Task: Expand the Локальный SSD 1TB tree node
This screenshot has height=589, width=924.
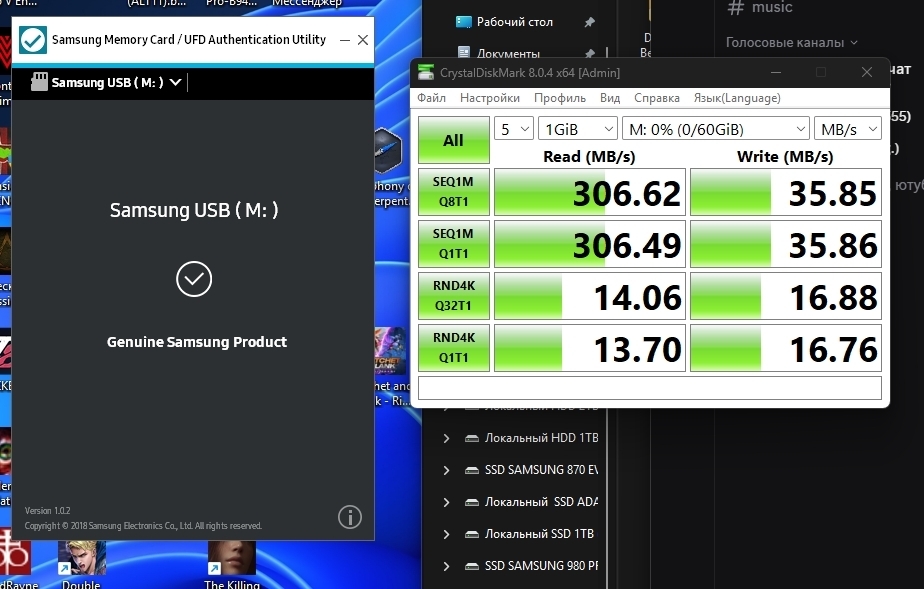Action: (x=446, y=534)
